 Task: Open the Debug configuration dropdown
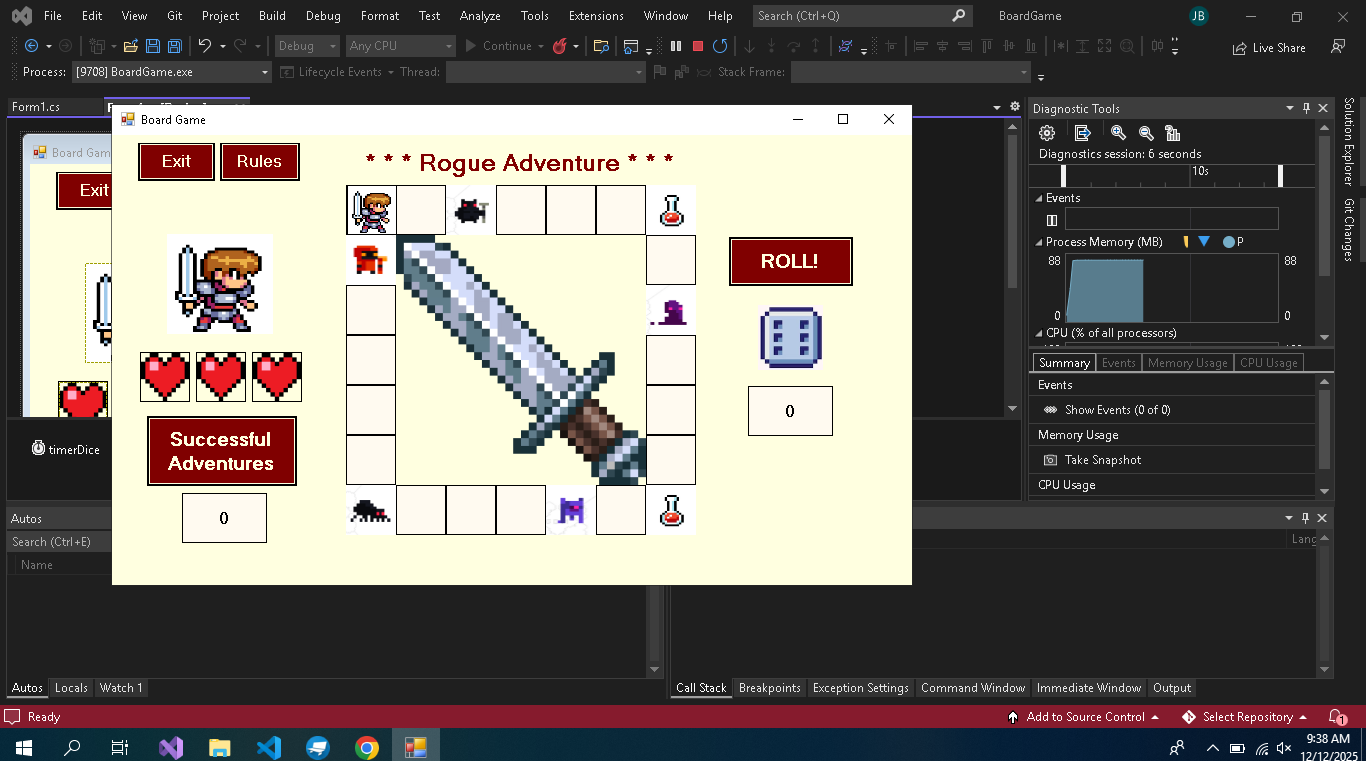[x=305, y=46]
